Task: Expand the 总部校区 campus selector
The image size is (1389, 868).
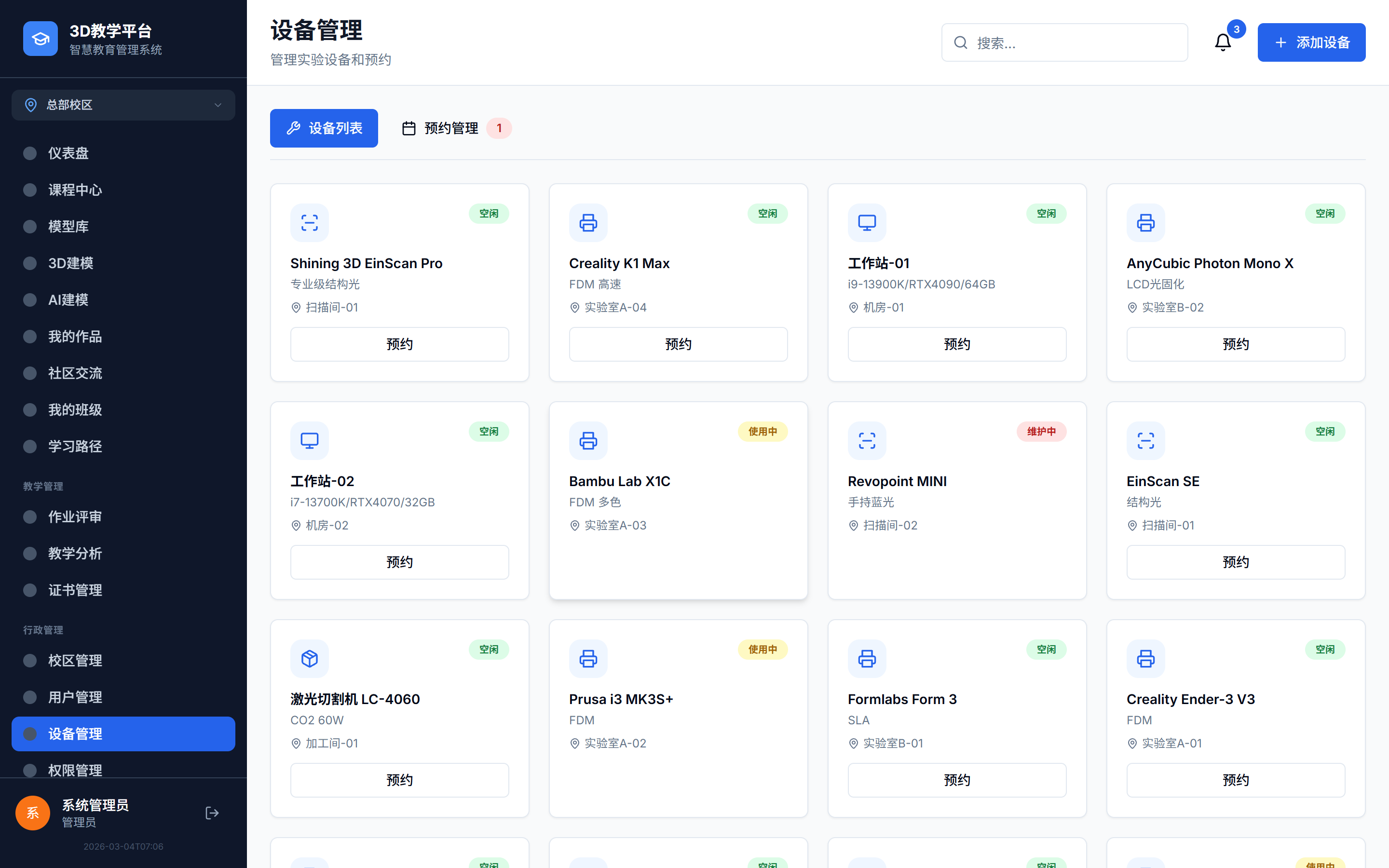Action: point(123,105)
